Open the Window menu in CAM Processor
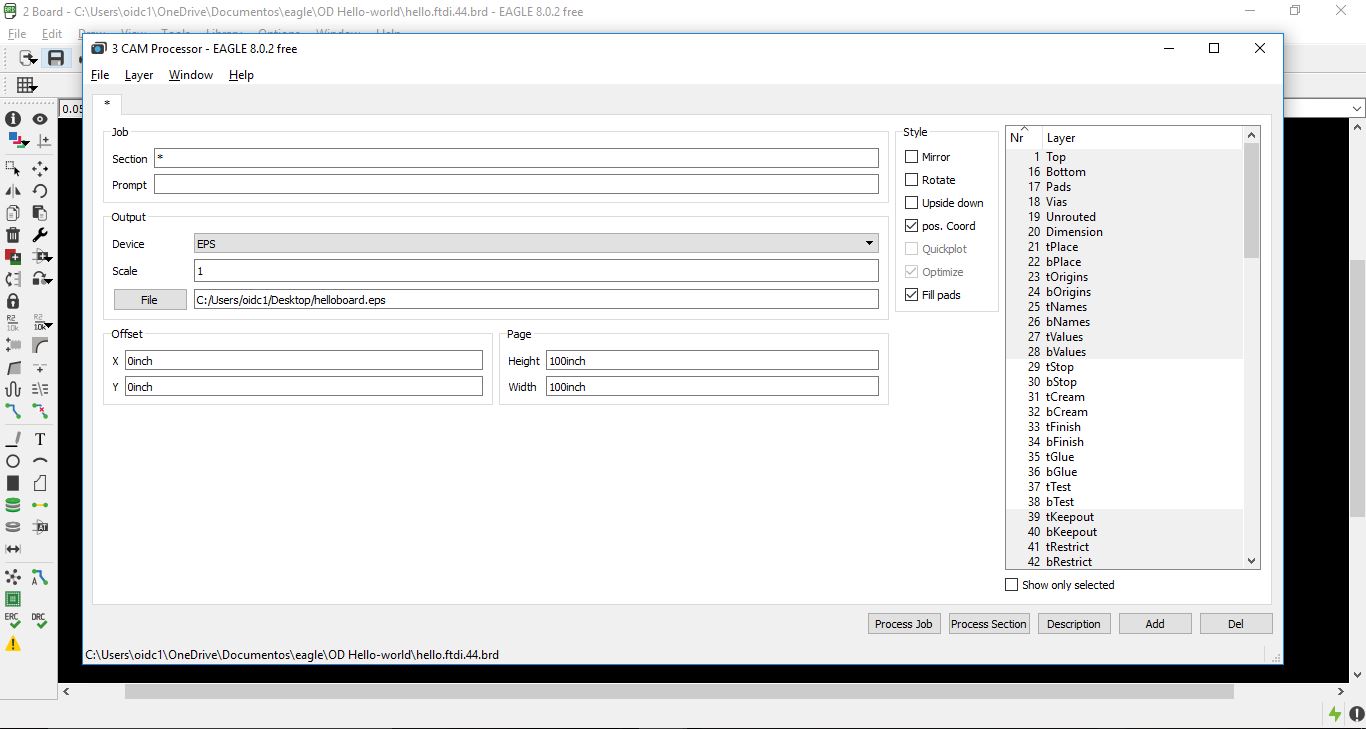The height and width of the screenshot is (729, 1366). pos(191,75)
